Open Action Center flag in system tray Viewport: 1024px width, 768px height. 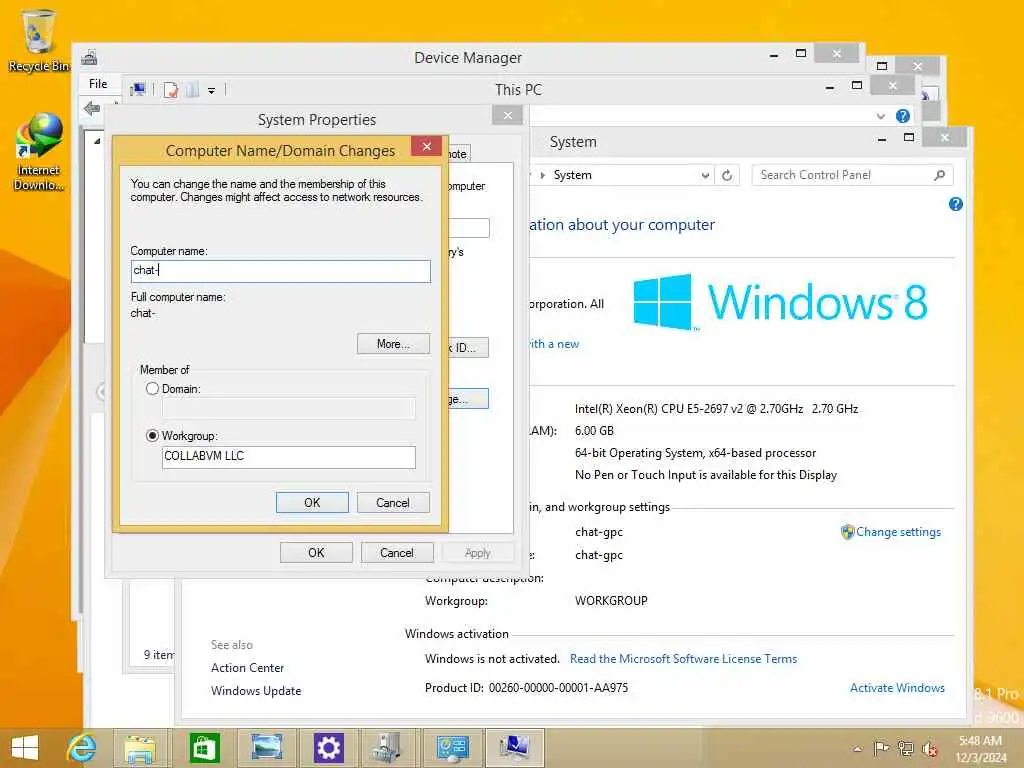click(x=881, y=749)
